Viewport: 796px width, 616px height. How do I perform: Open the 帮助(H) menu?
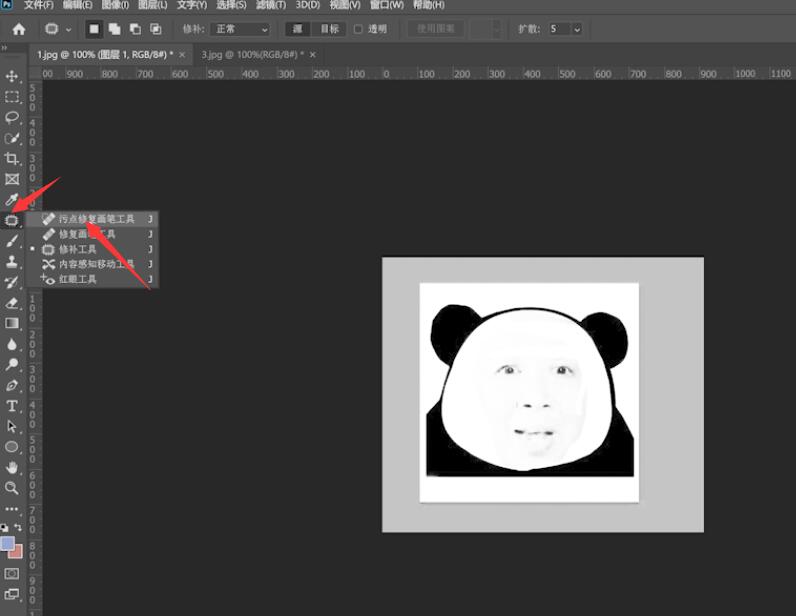pyautogui.click(x=429, y=5)
